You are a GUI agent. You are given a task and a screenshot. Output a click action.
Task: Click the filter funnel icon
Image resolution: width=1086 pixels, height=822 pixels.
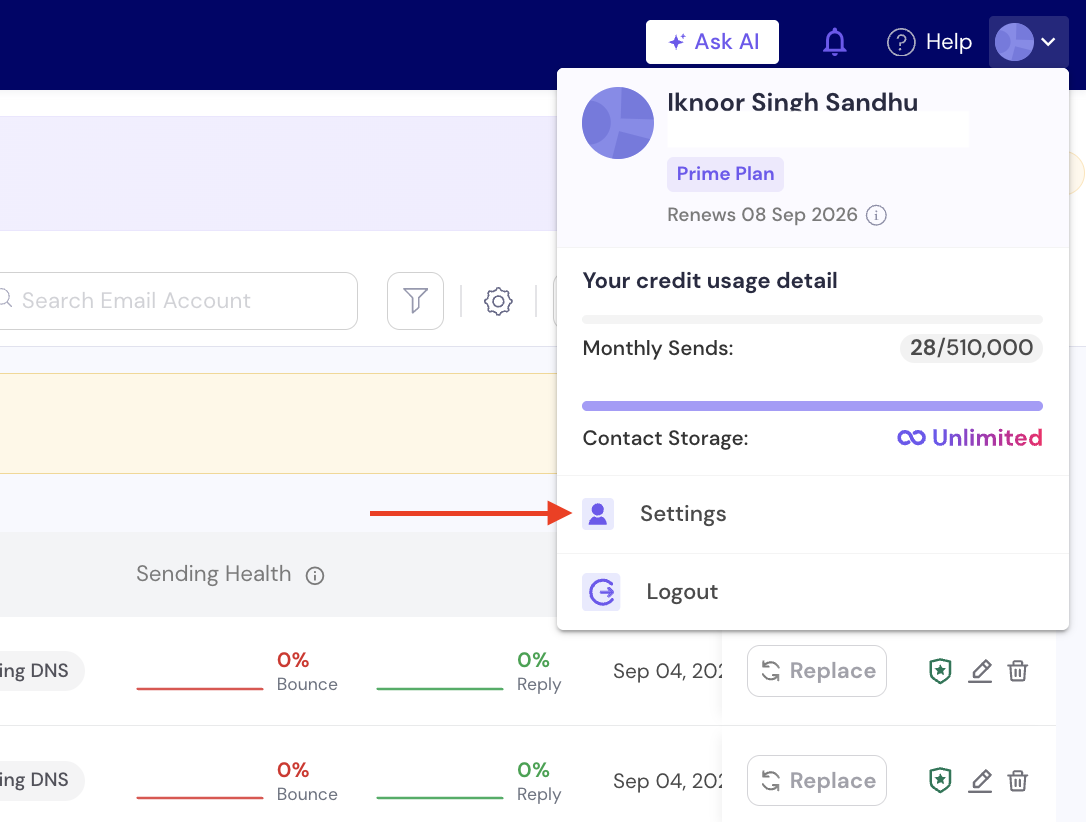[416, 301]
